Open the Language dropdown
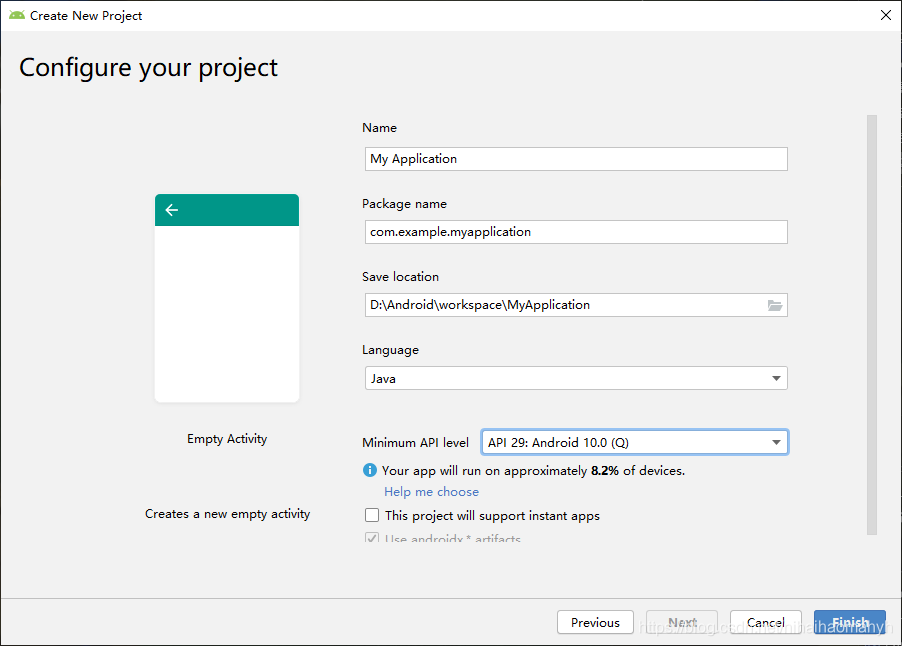 (x=575, y=379)
